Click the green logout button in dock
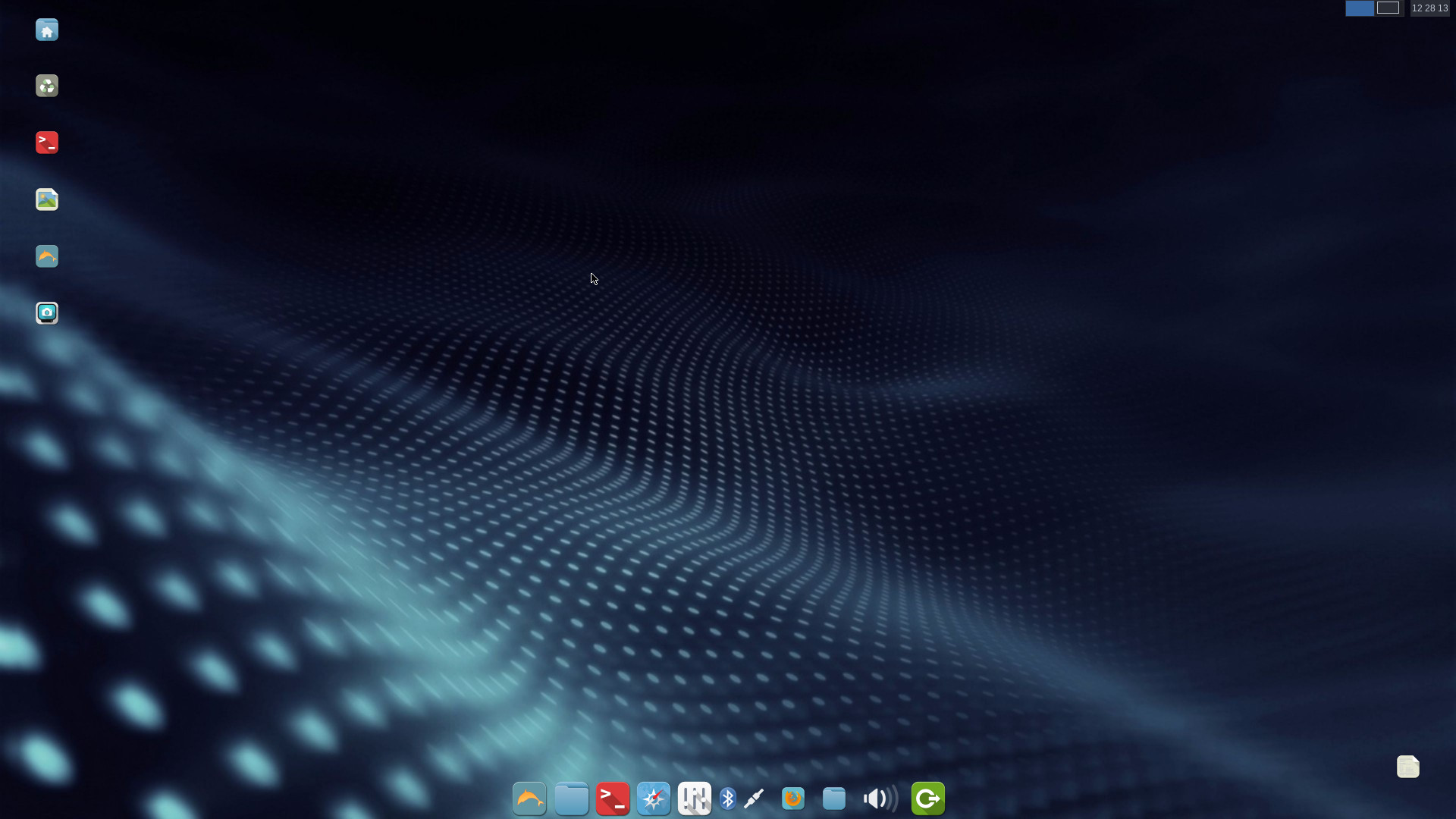 (928, 799)
